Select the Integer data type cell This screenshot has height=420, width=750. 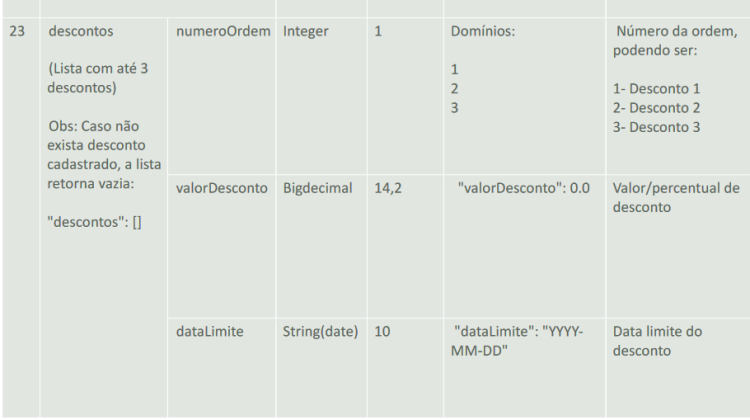(305, 32)
